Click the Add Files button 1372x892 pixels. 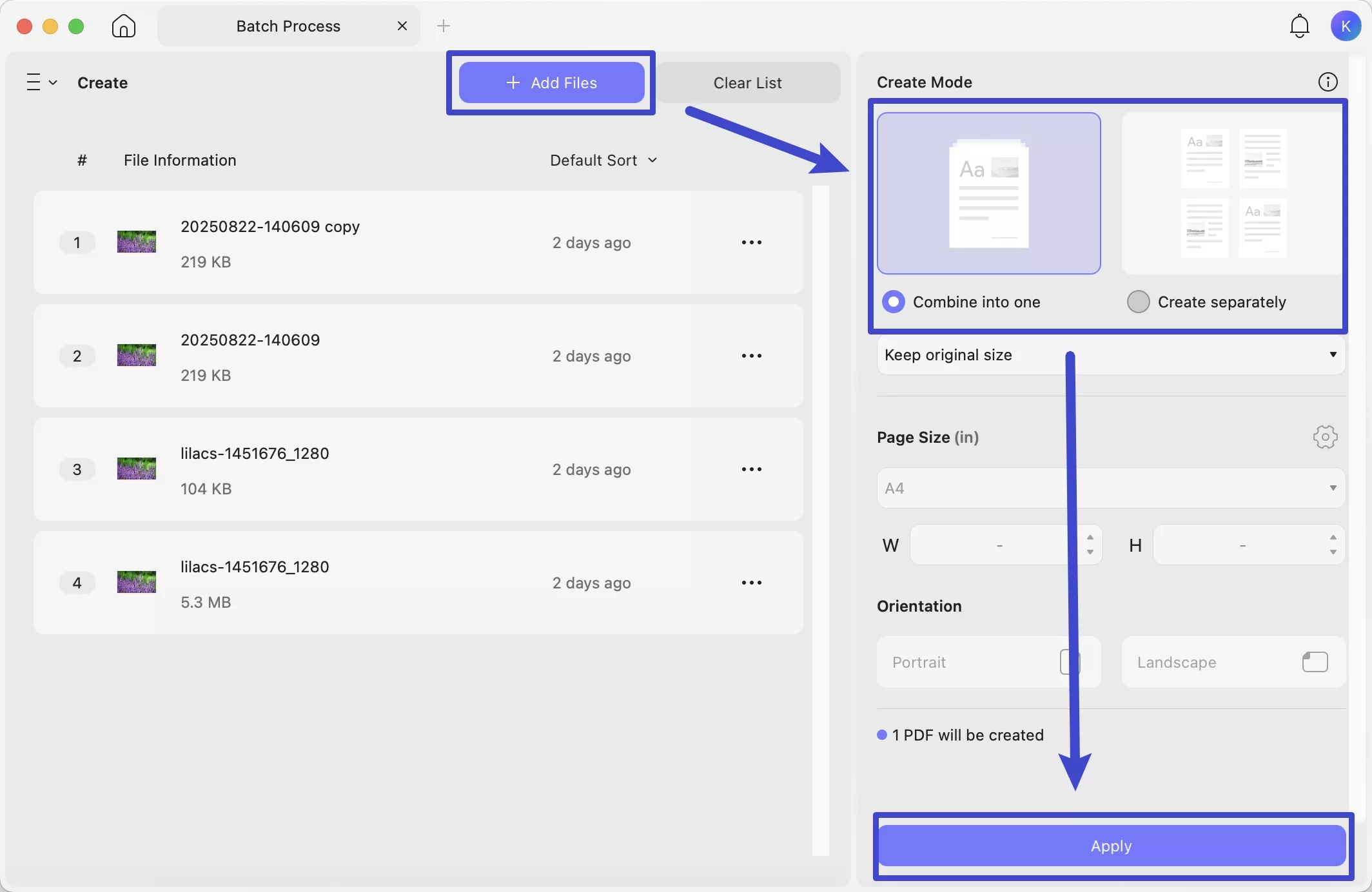click(x=551, y=82)
